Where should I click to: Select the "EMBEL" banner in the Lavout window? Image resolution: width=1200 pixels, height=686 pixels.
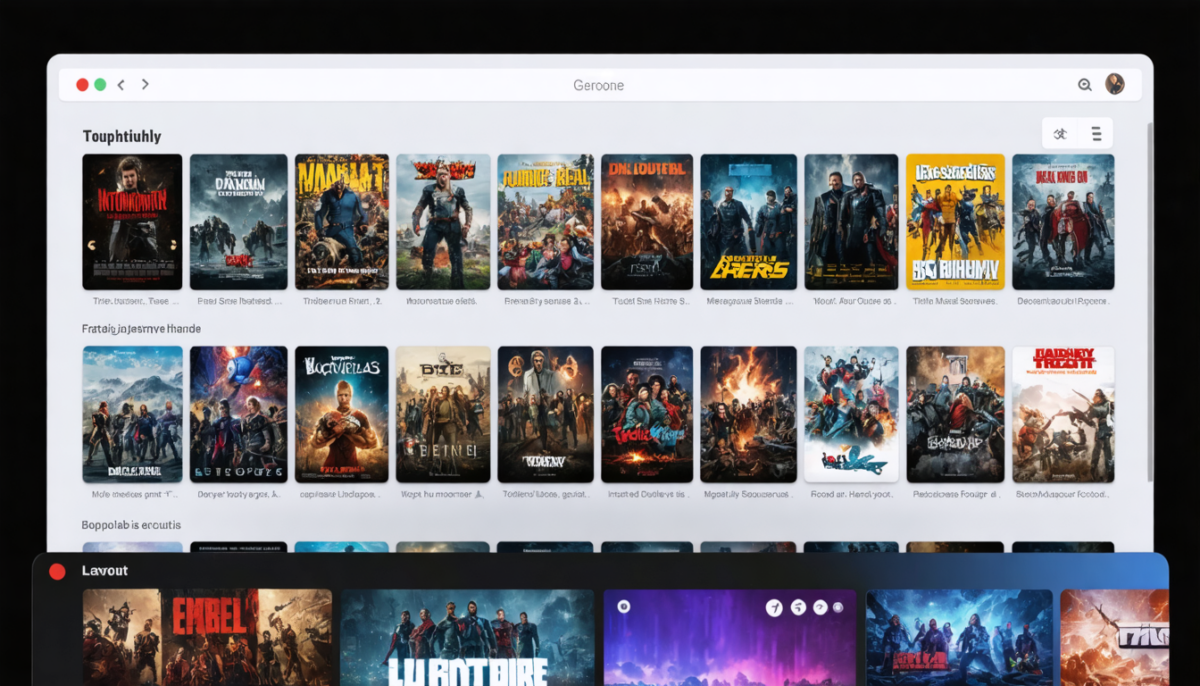coord(207,637)
